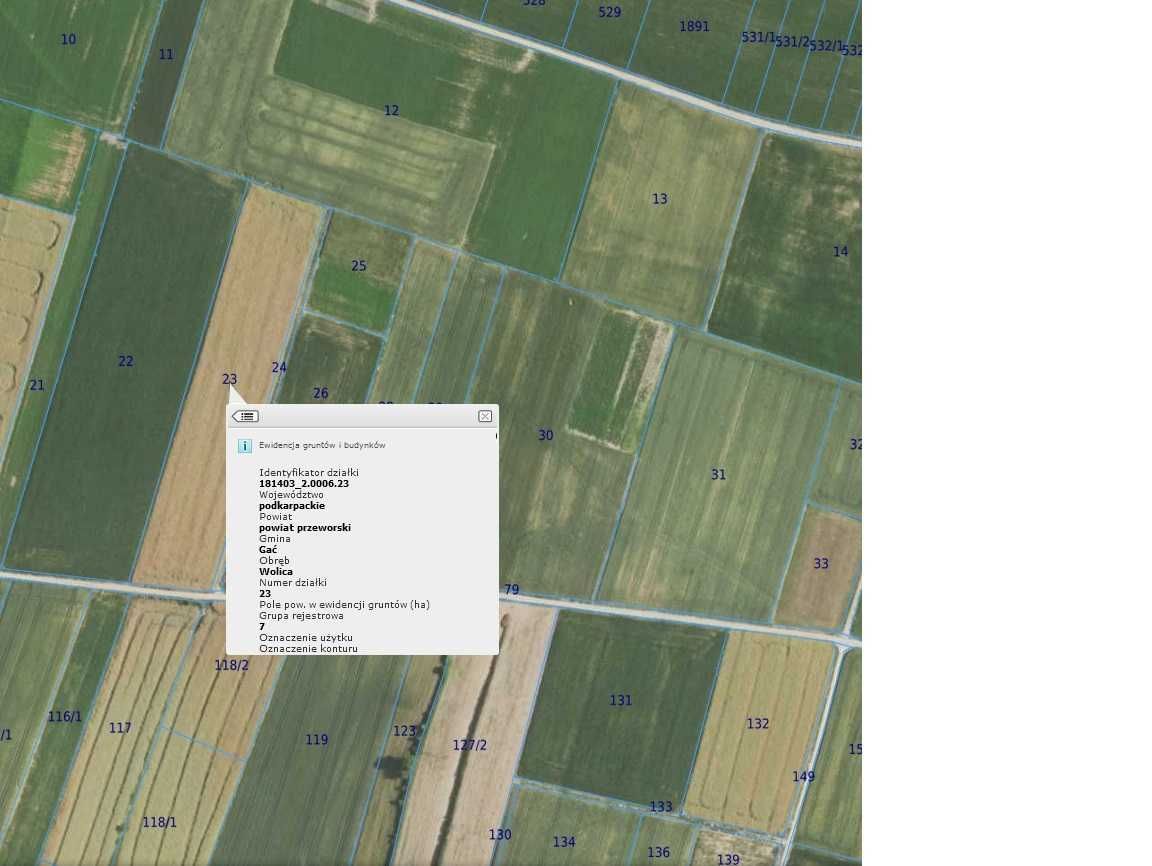Click the 'Identyfikator działki' label
Image resolution: width=1152 pixels, height=866 pixels.
click(309, 473)
